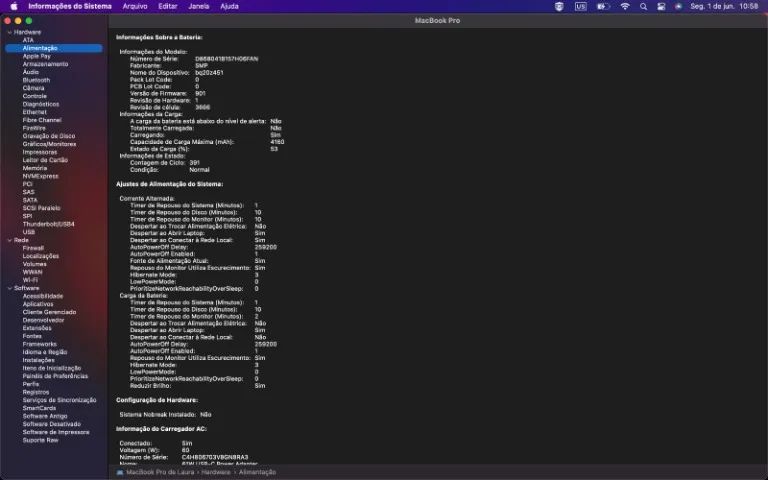Click Alimentação in the bottom path bar

[x=257, y=472]
